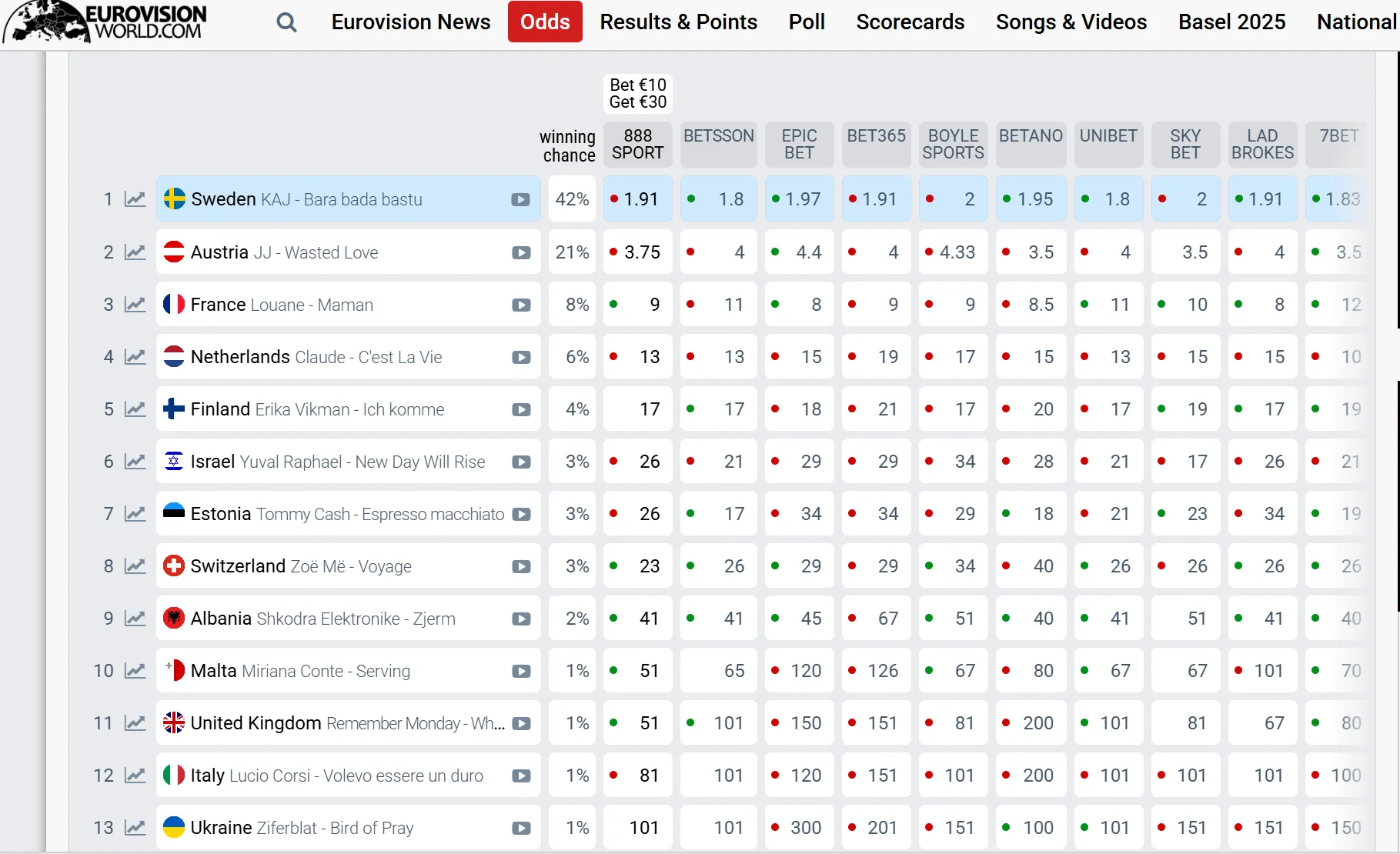Click the search magnifier icon

coord(286,22)
